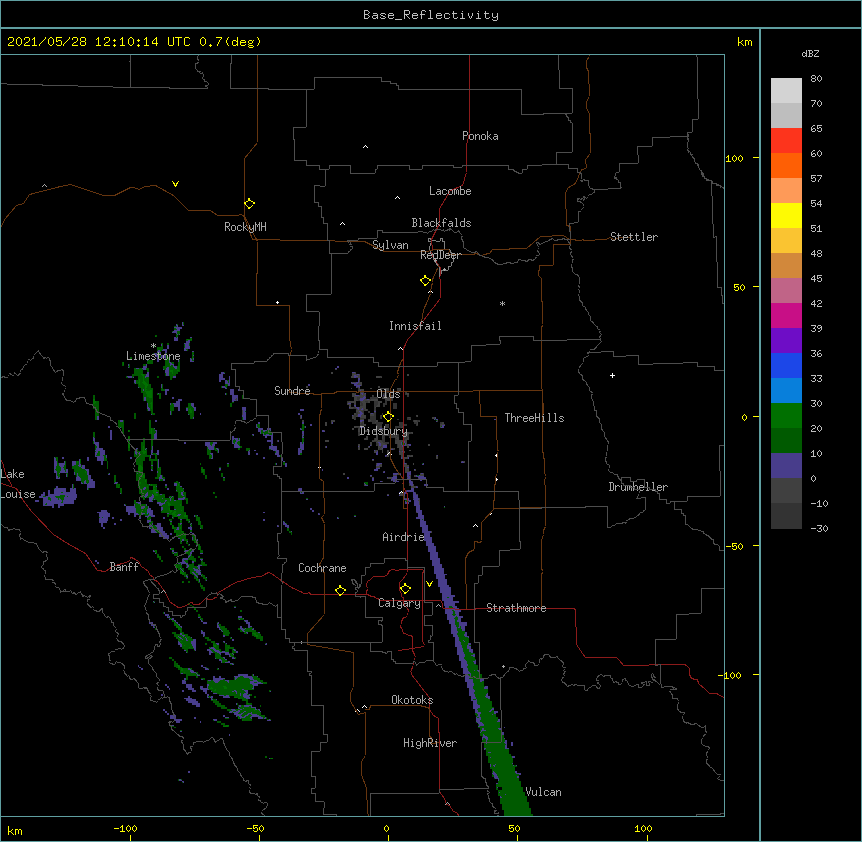Select the Didsbury label

(383, 431)
